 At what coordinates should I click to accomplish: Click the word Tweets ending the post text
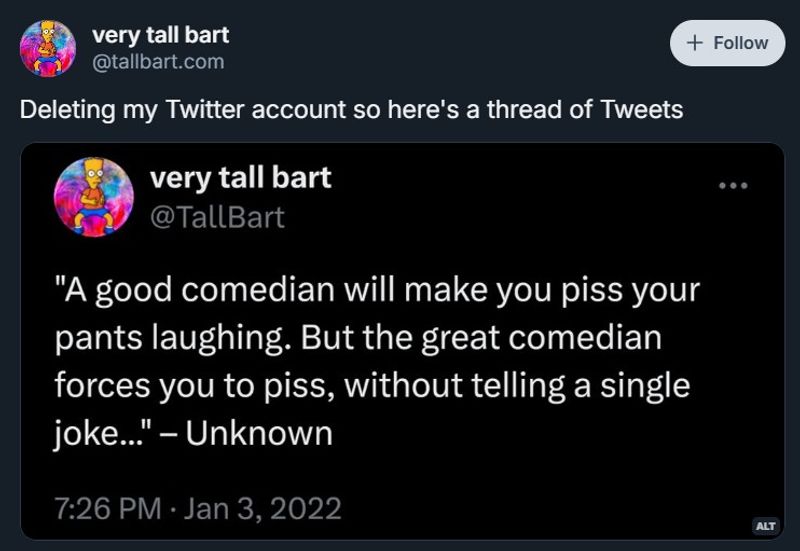click(641, 109)
